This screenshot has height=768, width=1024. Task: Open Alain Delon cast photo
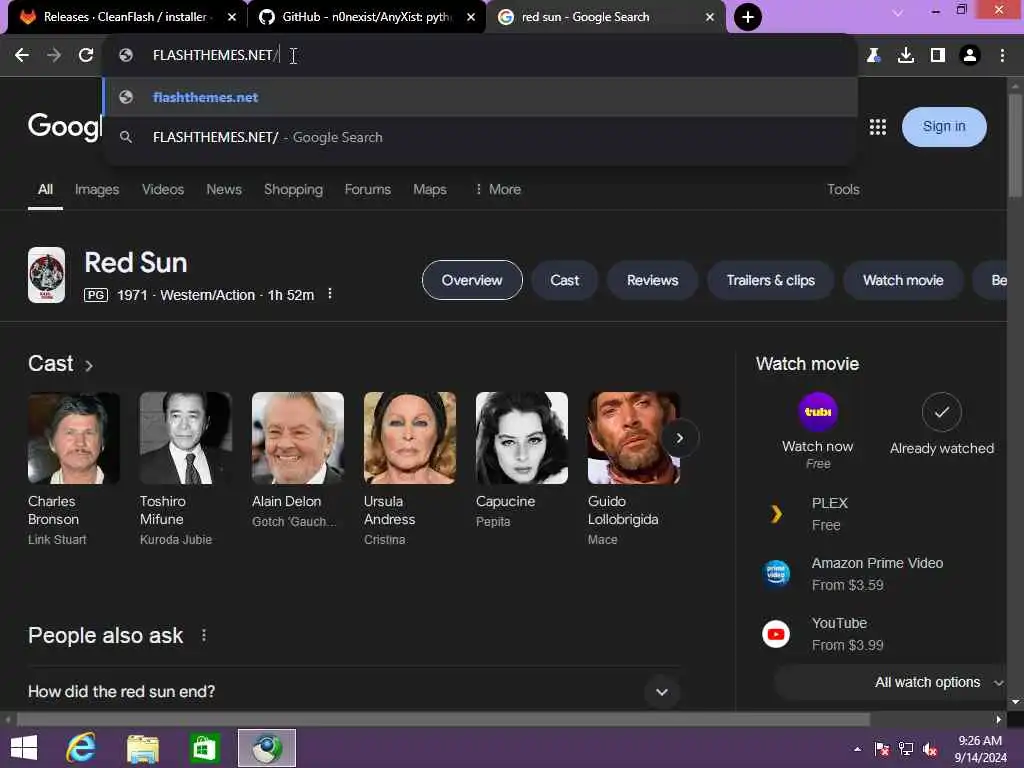(298, 438)
